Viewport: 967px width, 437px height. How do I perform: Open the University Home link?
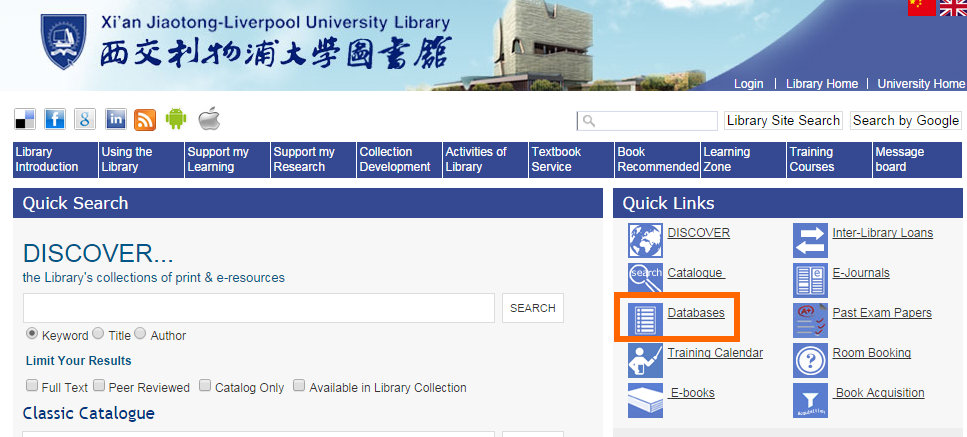click(x=921, y=84)
